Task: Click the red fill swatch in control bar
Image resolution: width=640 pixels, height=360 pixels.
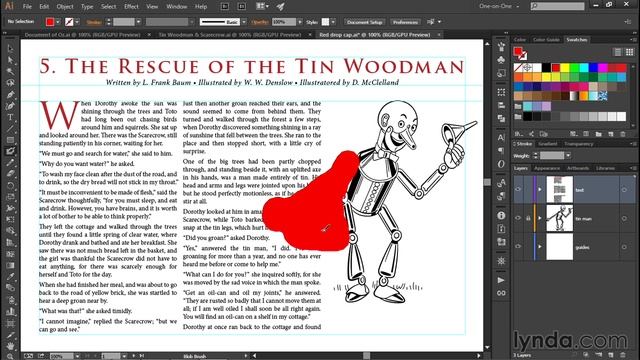Action: pyautogui.click(x=50, y=22)
